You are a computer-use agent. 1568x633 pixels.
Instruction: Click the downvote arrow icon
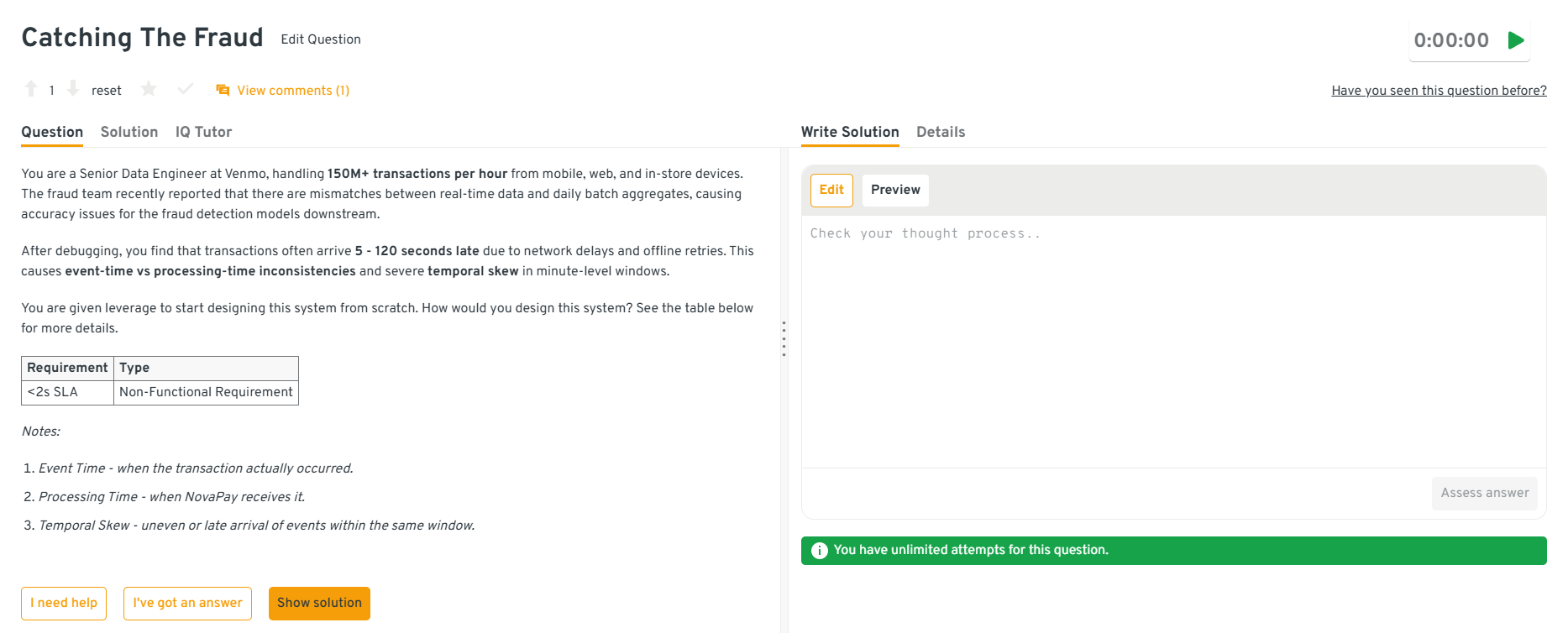pyautogui.click(x=73, y=89)
